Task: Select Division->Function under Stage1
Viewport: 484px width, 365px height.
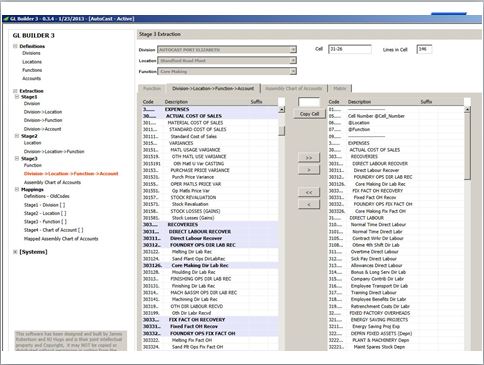Action: tap(43, 120)
